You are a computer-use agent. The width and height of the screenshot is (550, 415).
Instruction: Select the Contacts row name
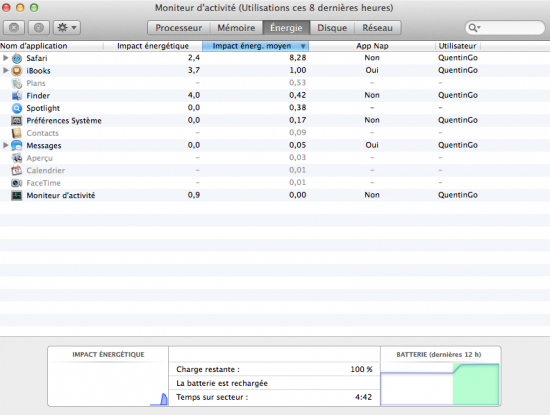click(x=42, y=133)
